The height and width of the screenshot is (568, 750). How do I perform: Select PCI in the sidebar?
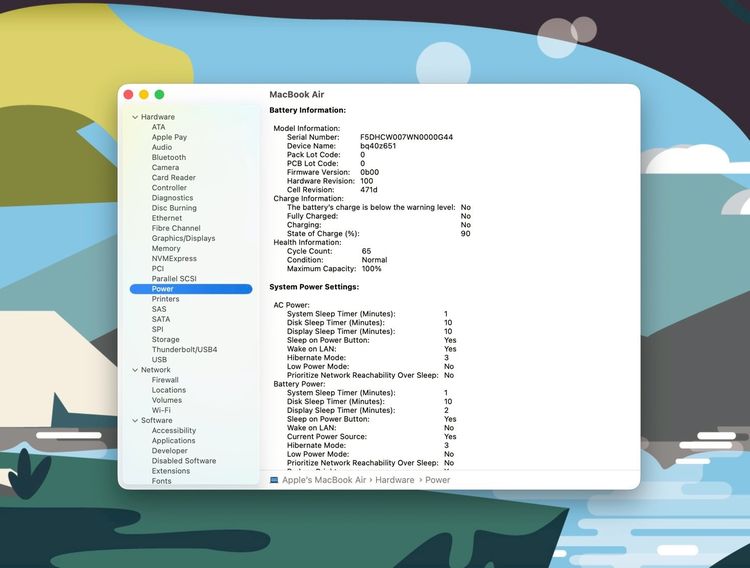[x=158, y=269]
